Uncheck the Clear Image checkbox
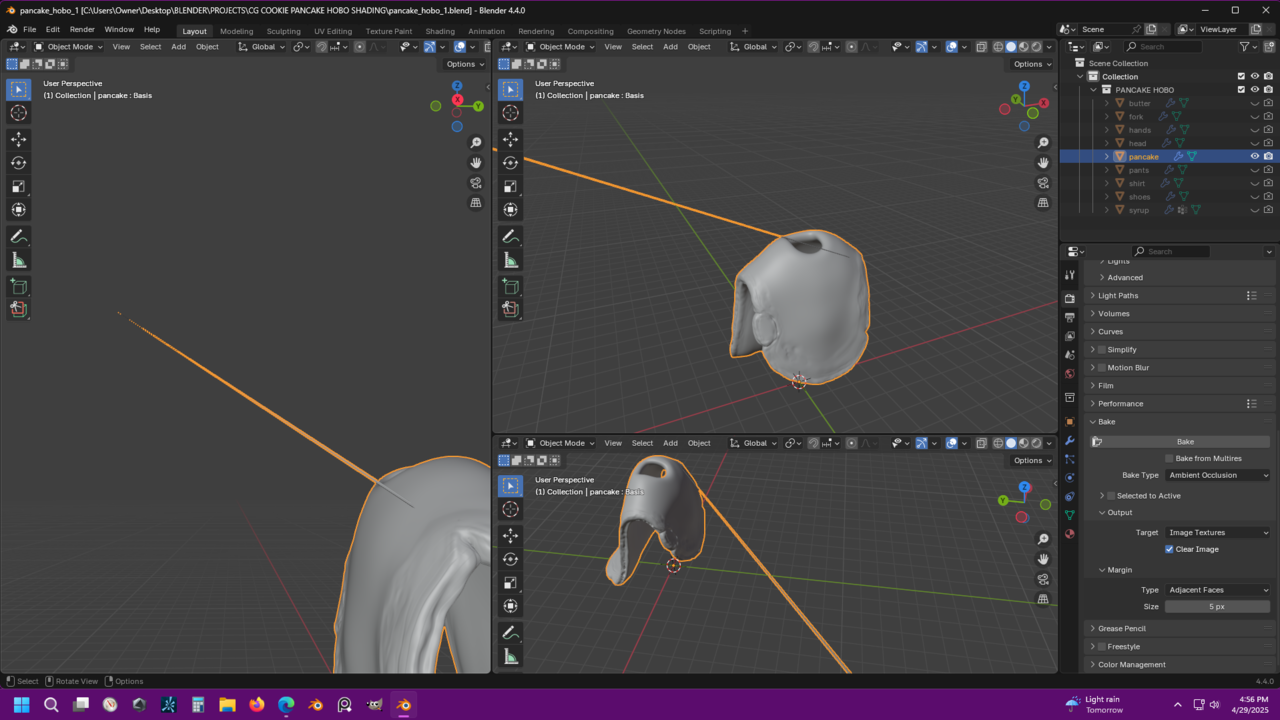This screenshot has width=1280, height=720. [1169, 549]
